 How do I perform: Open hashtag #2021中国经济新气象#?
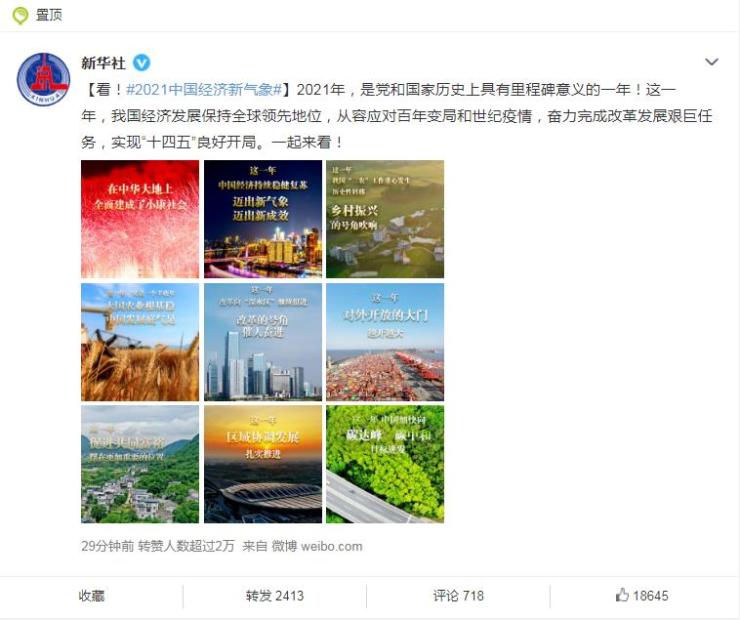(204, 89)
